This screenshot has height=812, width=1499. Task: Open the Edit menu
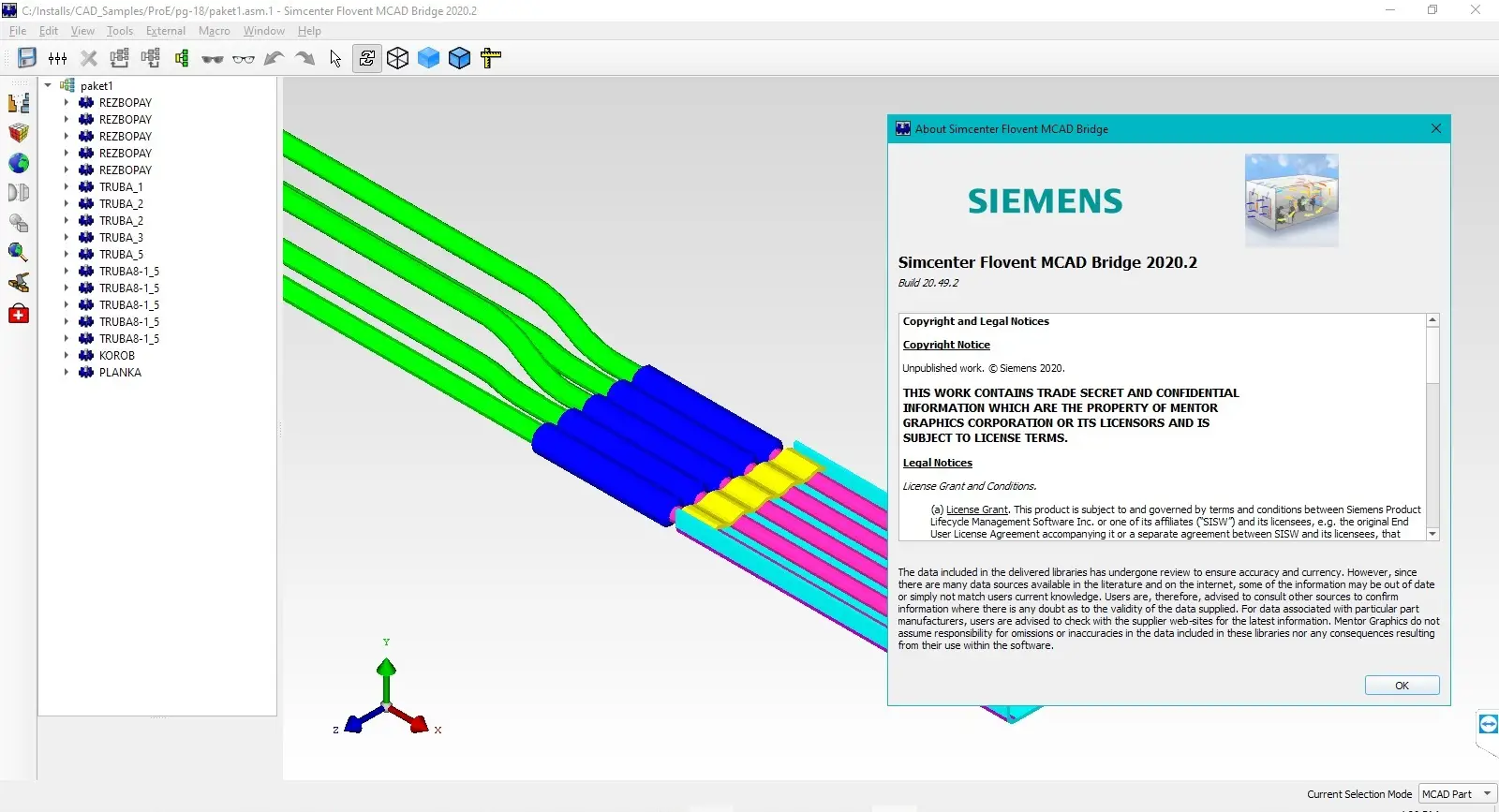49,31
